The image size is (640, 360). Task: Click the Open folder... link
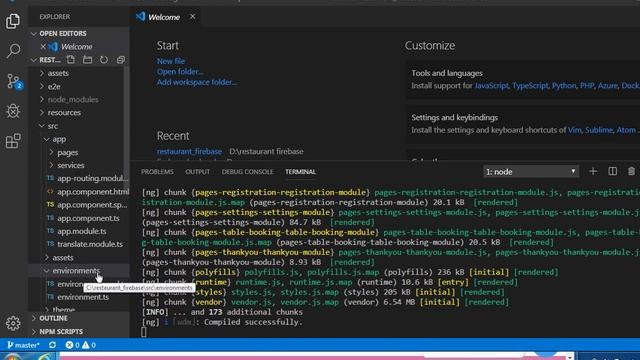tap(180, 71)
